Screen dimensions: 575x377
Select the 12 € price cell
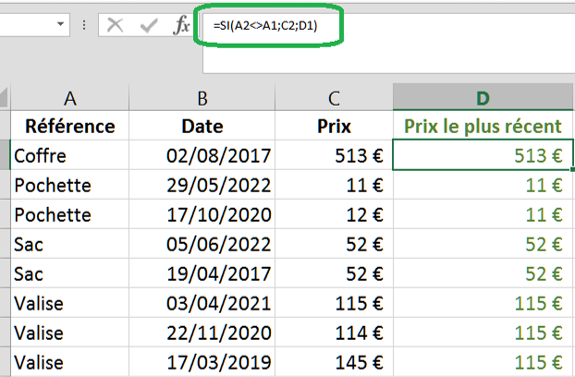coord(334,214)
